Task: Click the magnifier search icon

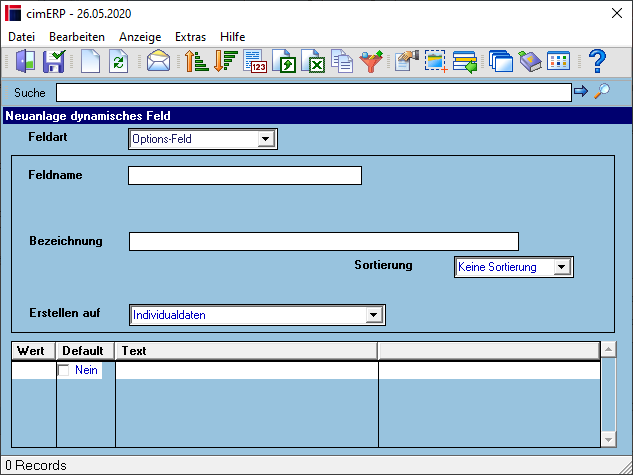Action: (602, 91)
